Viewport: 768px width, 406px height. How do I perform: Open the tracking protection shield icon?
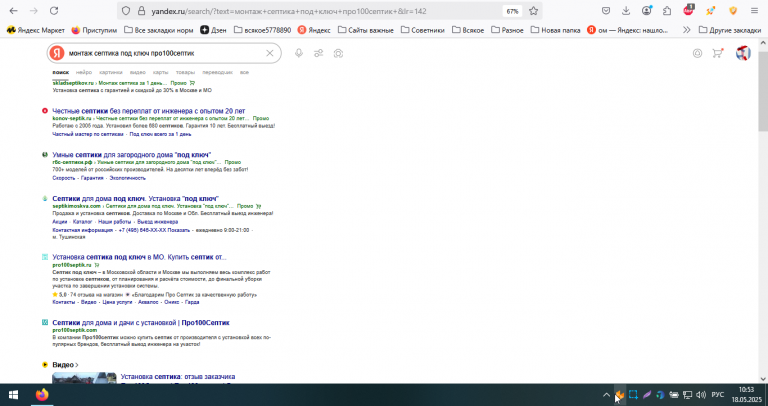(x=126, y=11)
